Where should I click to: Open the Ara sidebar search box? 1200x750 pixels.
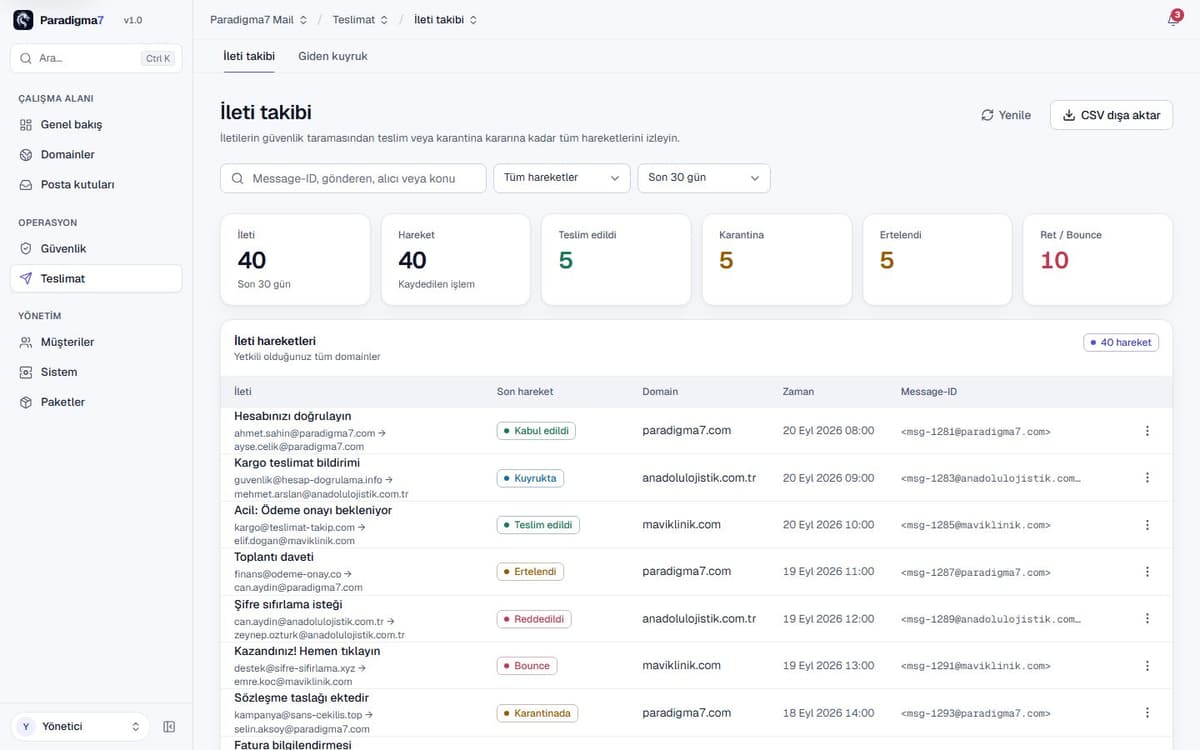(x=96, y=58)
